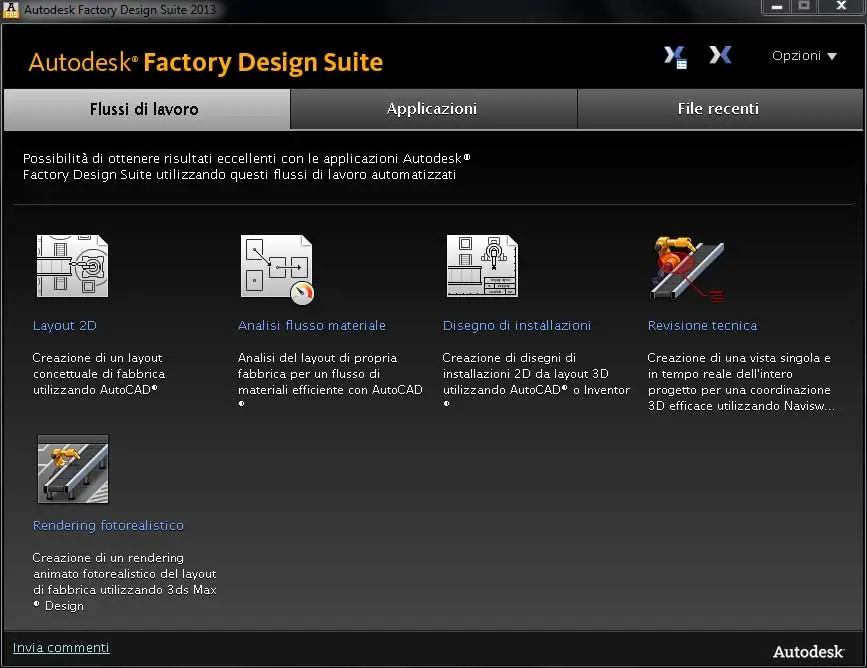Click the description 'Creazione di disegni di installazioni 2D'
The height and width of the screenshot is (668, 867).
click(x=536, y=380)
